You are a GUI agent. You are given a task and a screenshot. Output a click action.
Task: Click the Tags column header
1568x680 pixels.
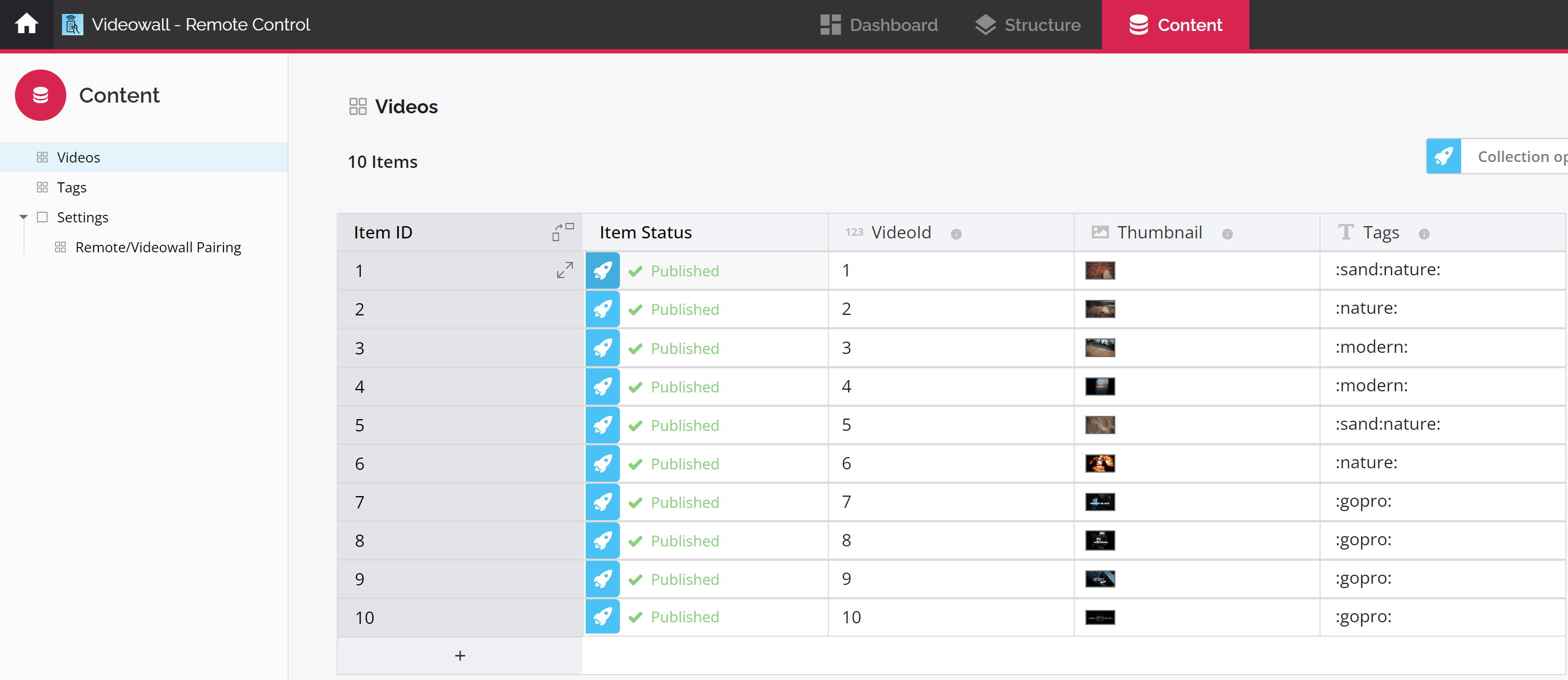[1442, 232]
